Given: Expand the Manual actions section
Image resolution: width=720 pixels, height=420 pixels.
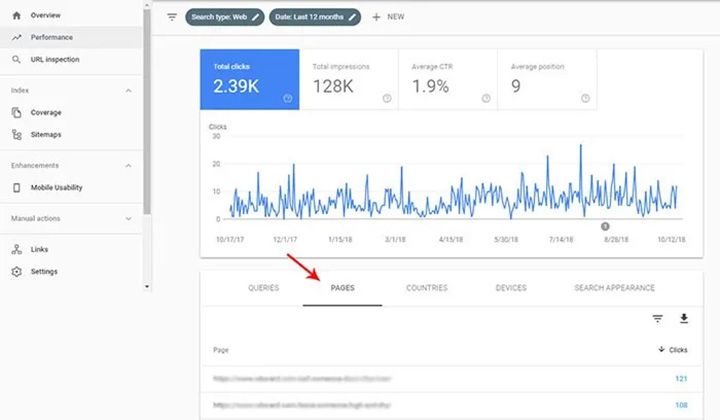Looking at the screenshot, I should click(x=129, y=218).
